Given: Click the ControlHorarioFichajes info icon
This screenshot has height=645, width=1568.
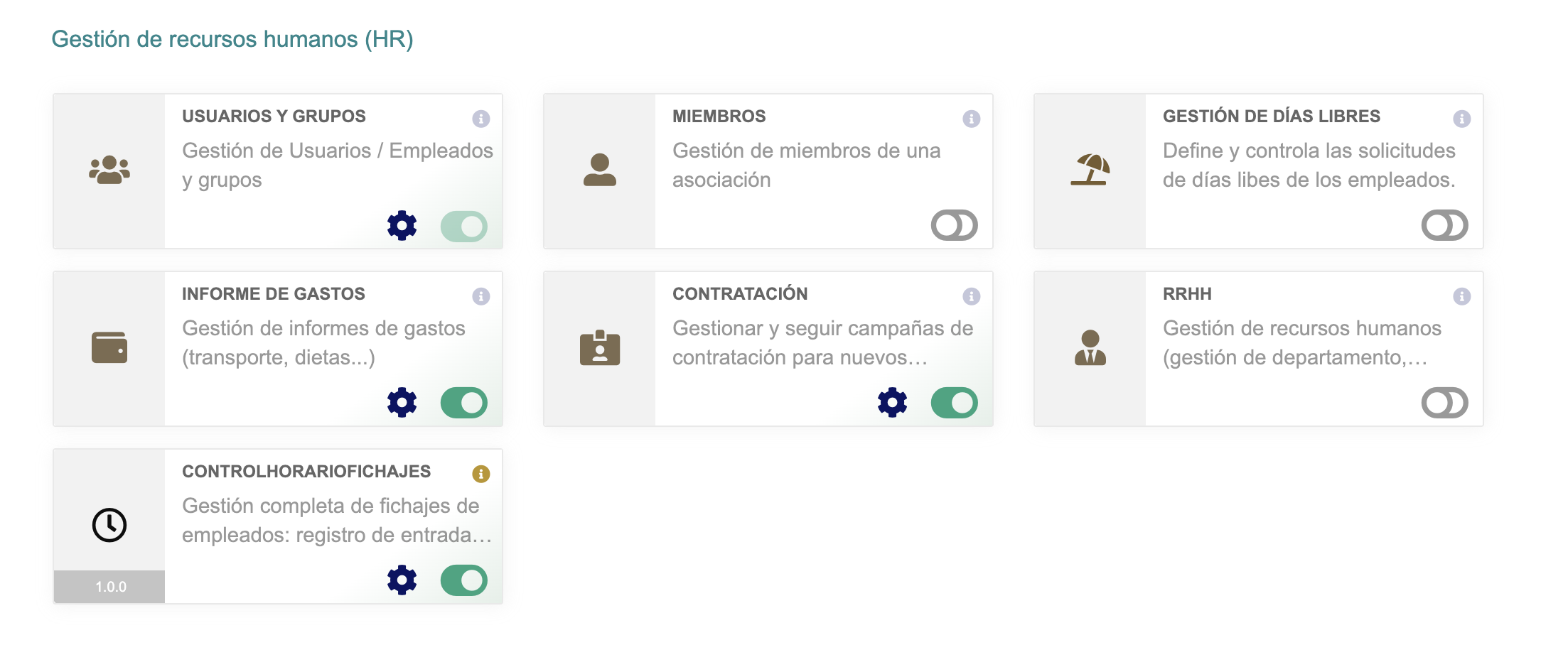Looking at the screenshot, I should [x=481, y=474].
